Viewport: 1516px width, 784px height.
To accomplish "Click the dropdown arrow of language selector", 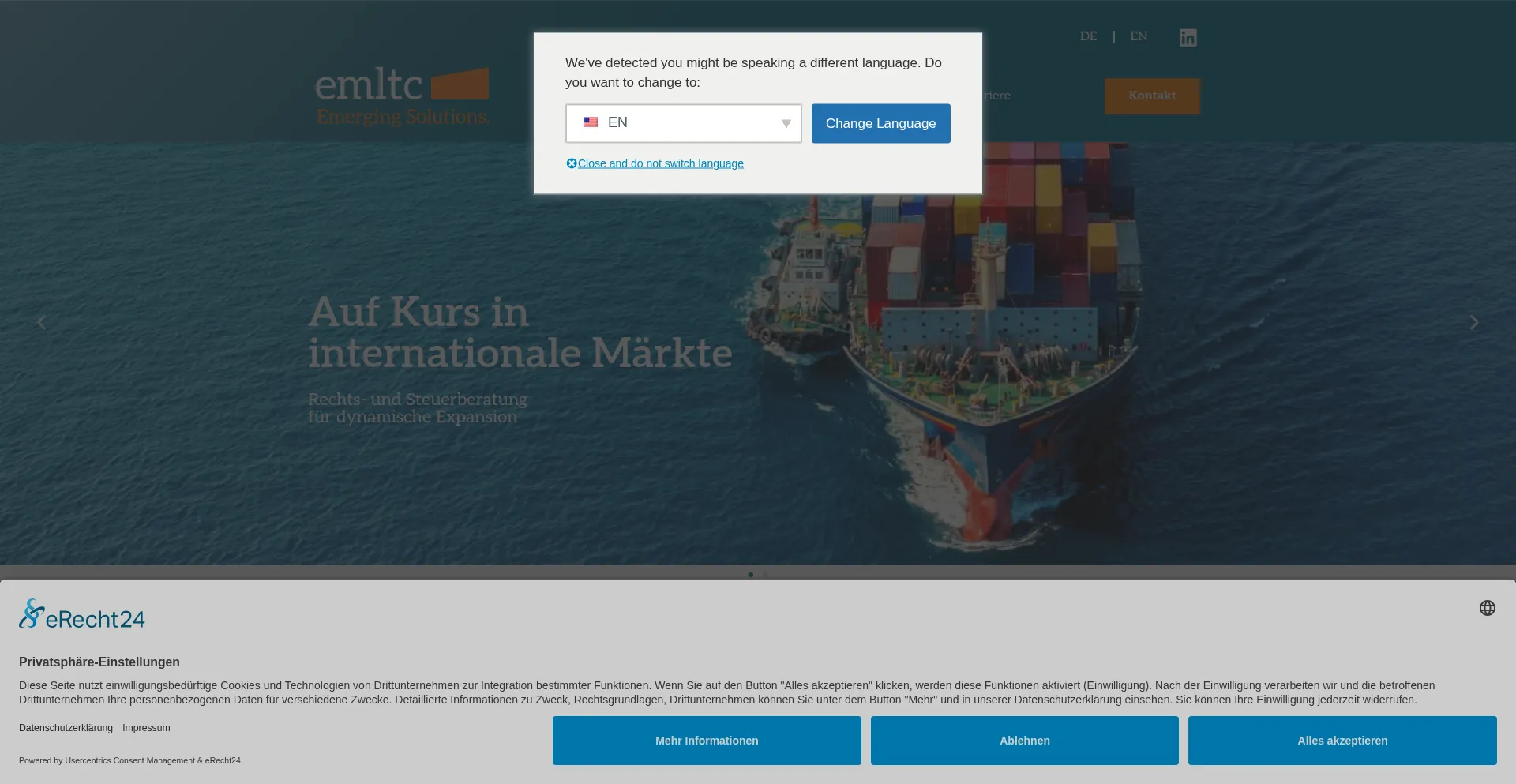I will [786, 124].
